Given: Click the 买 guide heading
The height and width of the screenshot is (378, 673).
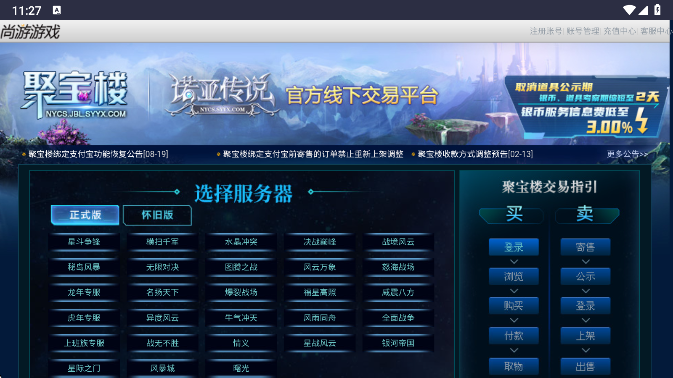Looking at the screenshot, I should 514,214.
